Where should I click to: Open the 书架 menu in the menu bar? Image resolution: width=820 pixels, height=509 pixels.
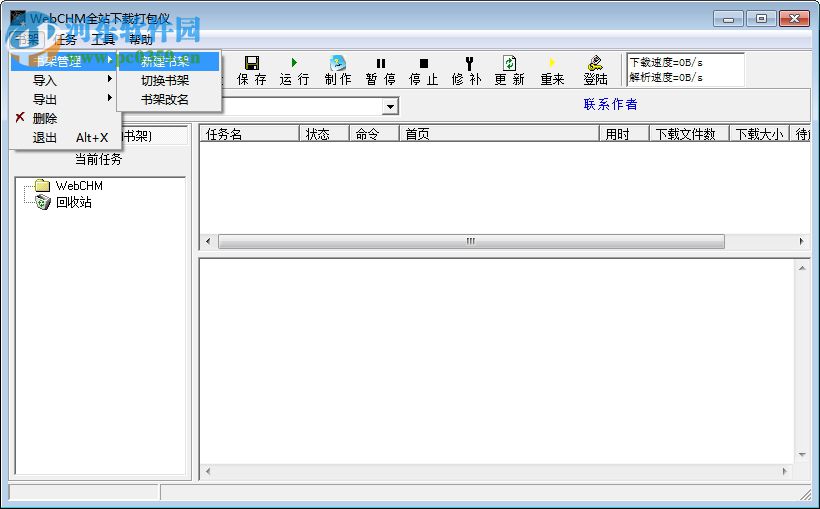click(26, 39)
